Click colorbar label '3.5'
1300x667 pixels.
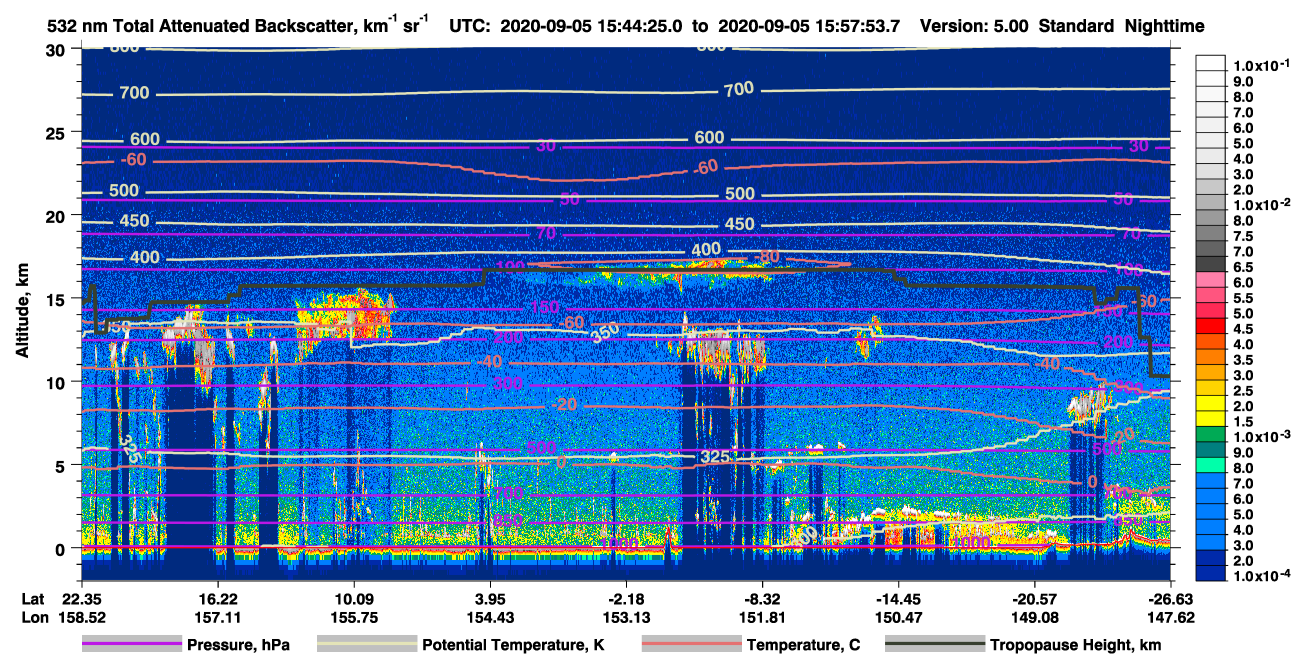tap(1244, 360)
